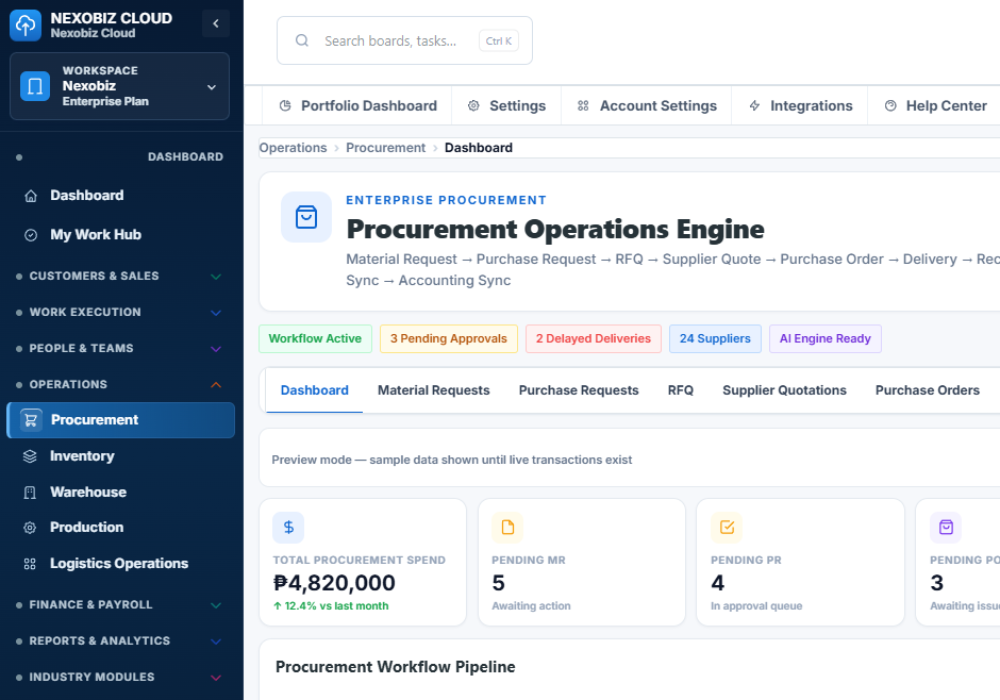Expand the Work Execution section
Viewport: 1000px width, 700px height.
pyautogui.click(x=121, y=312)
